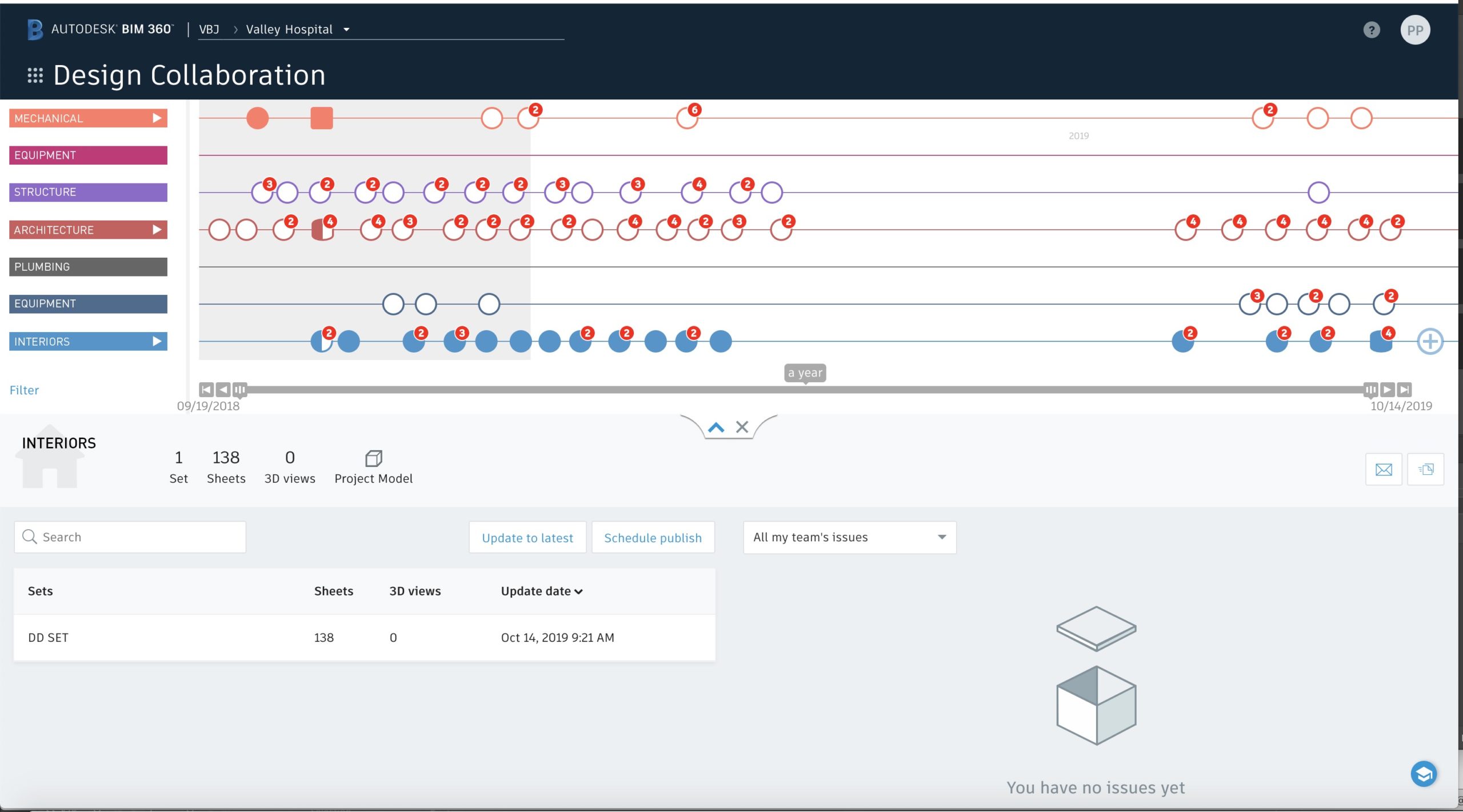1463x812 pixels.
Task: Click Schedule publish button
Action: coord(653,537)
